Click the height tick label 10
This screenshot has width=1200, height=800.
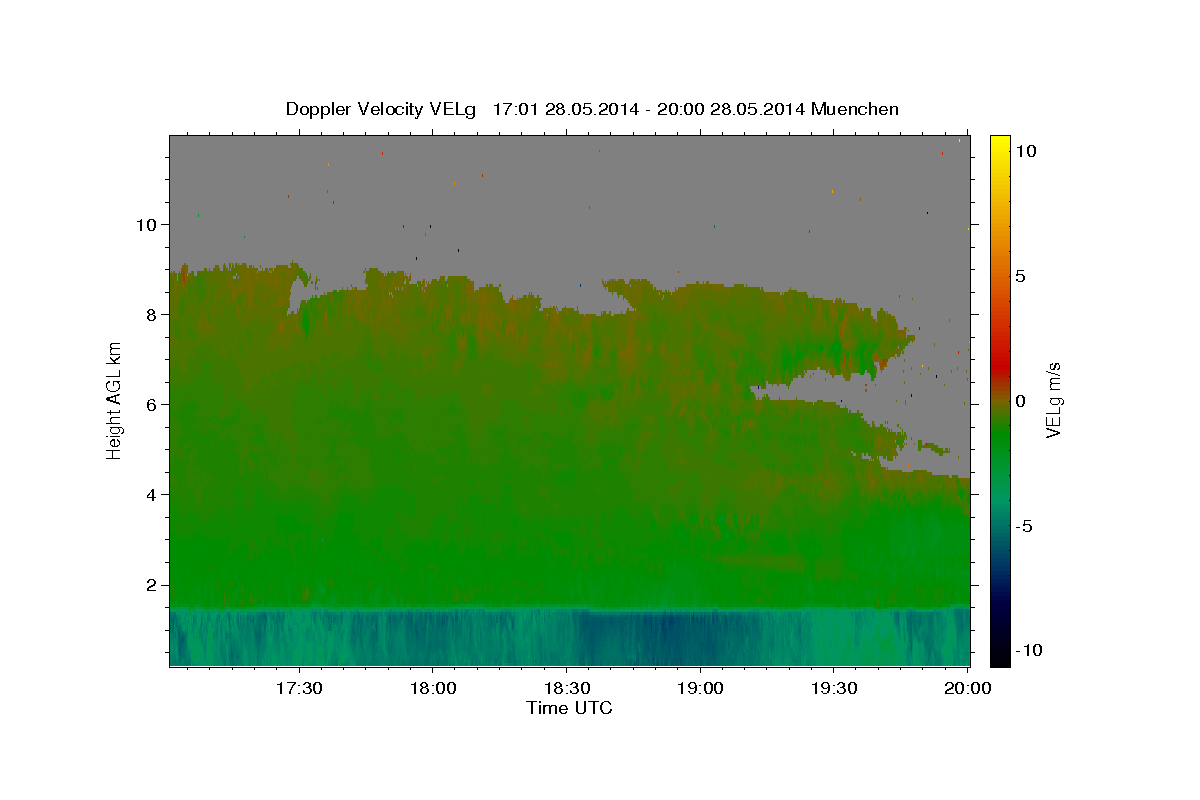[x=149, y=224]
